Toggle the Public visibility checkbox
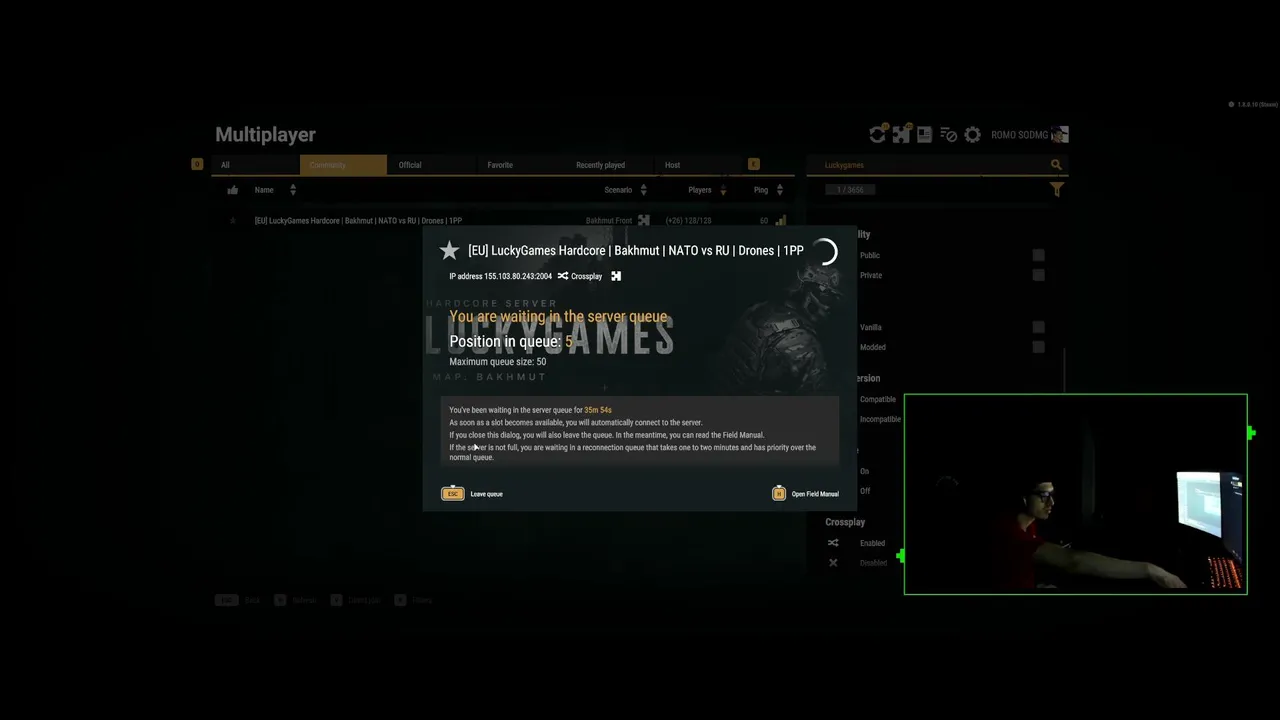The width and height of the screenshot is (1280, 720). 1038,255
